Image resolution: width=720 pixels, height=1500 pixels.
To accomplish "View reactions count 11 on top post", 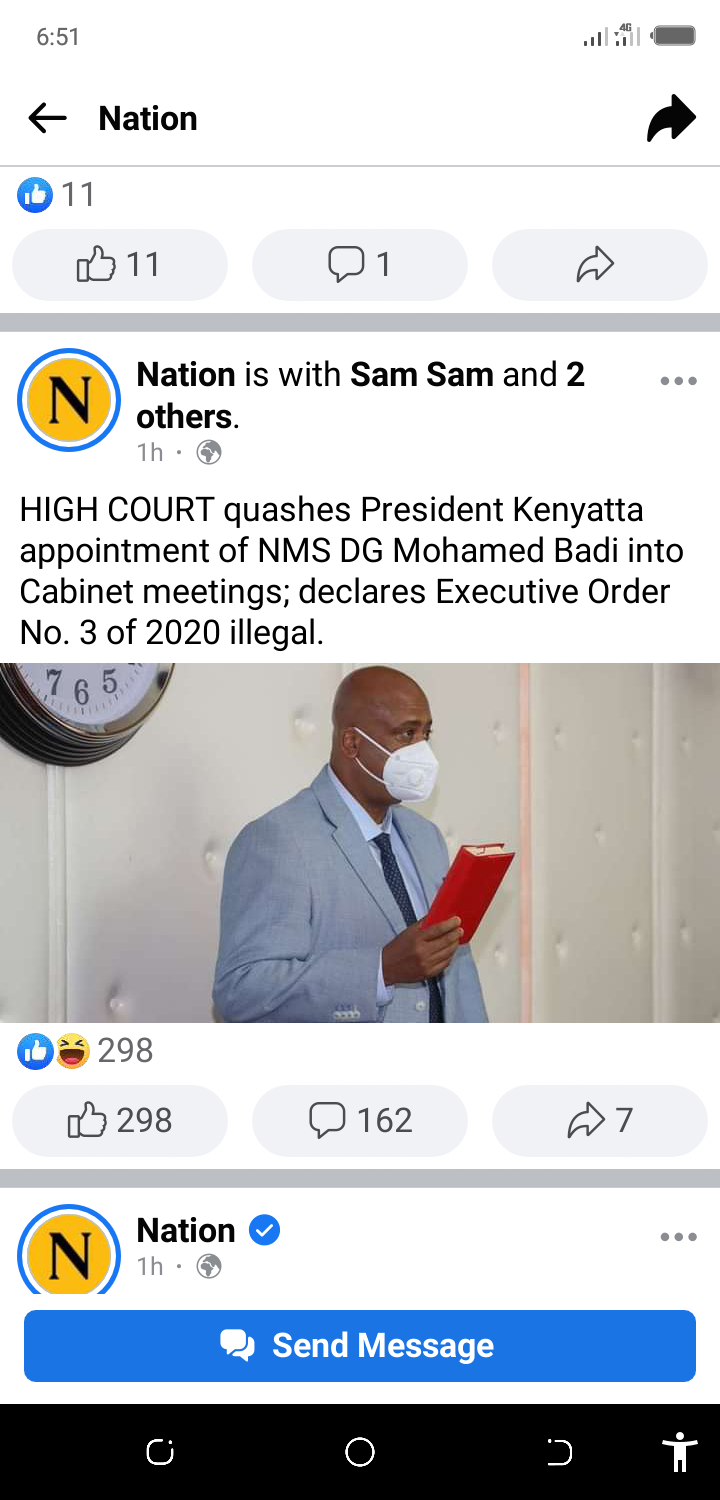I will (57, 194).
